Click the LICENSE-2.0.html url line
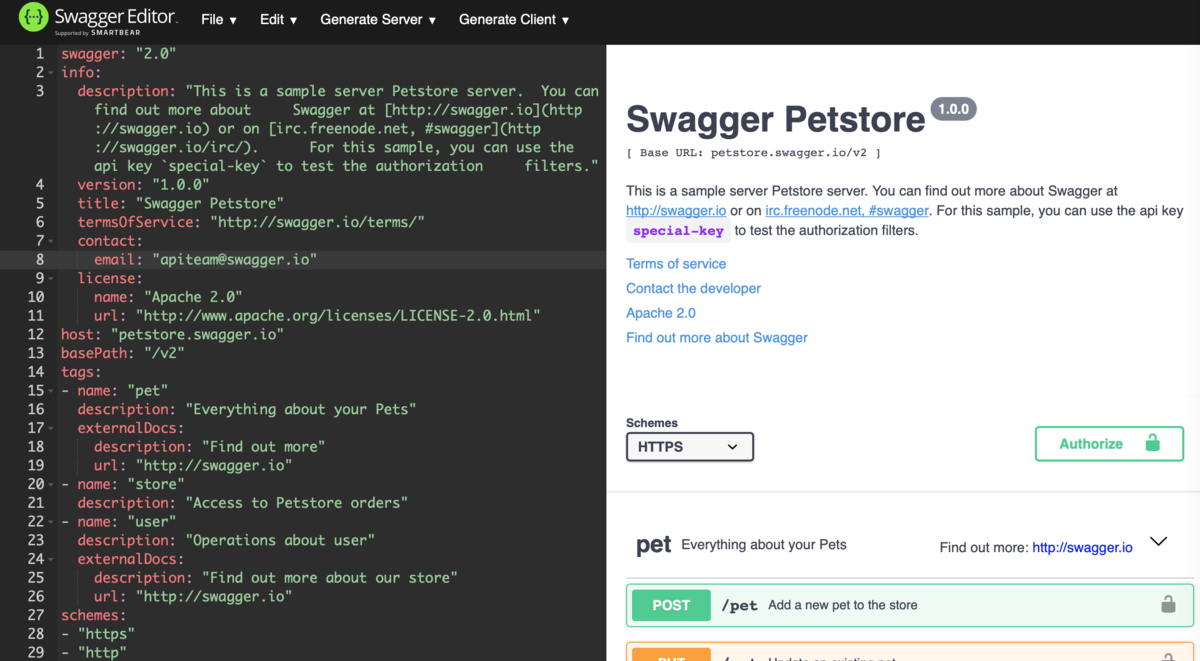Screen dimensions: 1200x661 pyautogui.click(x=317, y=315)
